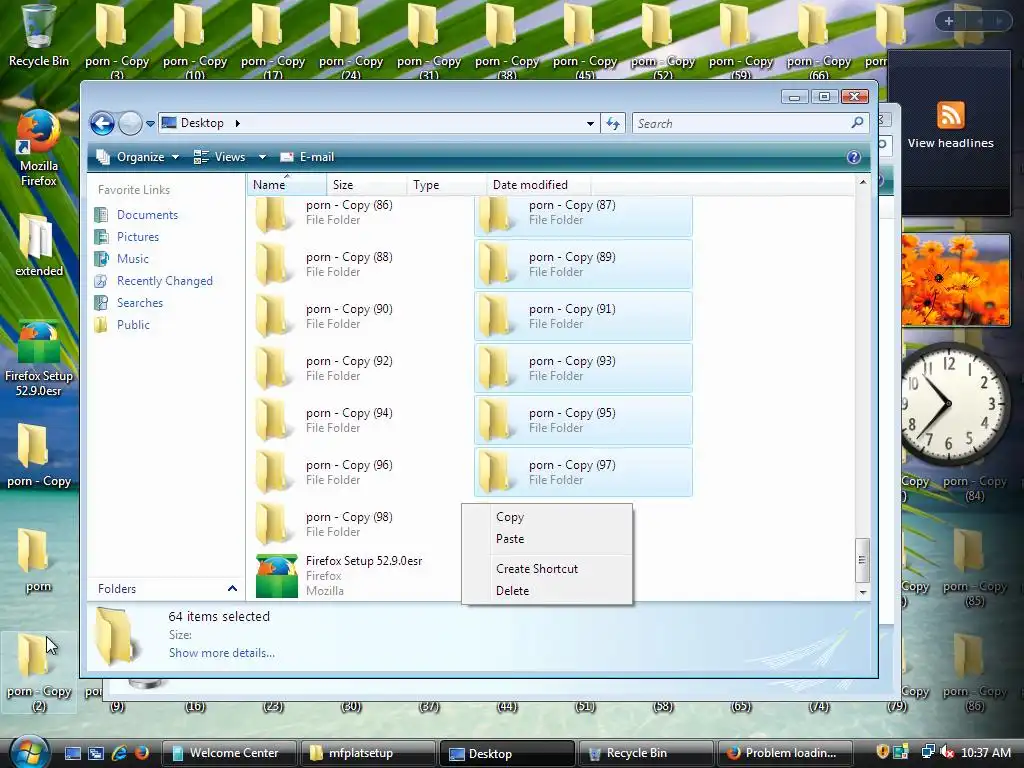
Task: Open the Recycle Bin desktop icon
Action: pyautogui.click(x=39, y=34)
